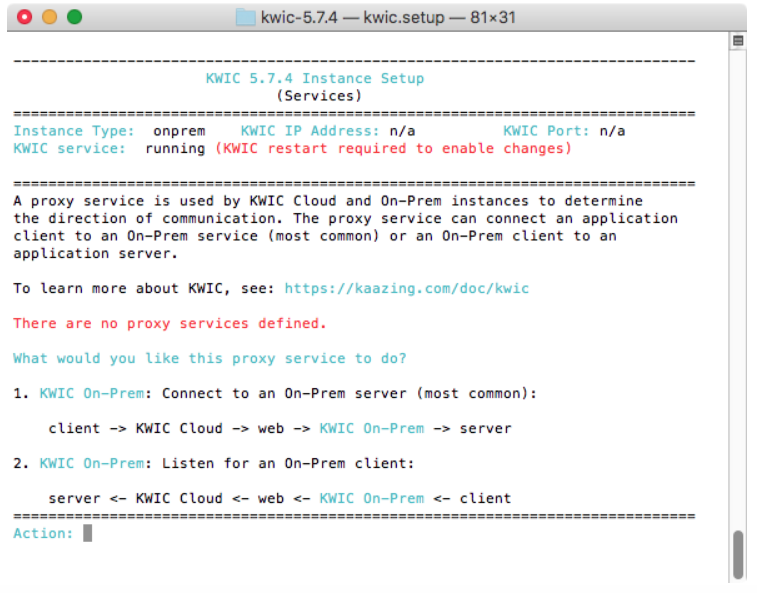Click the 'KWIC service:' label

click(x=70, y=148)
